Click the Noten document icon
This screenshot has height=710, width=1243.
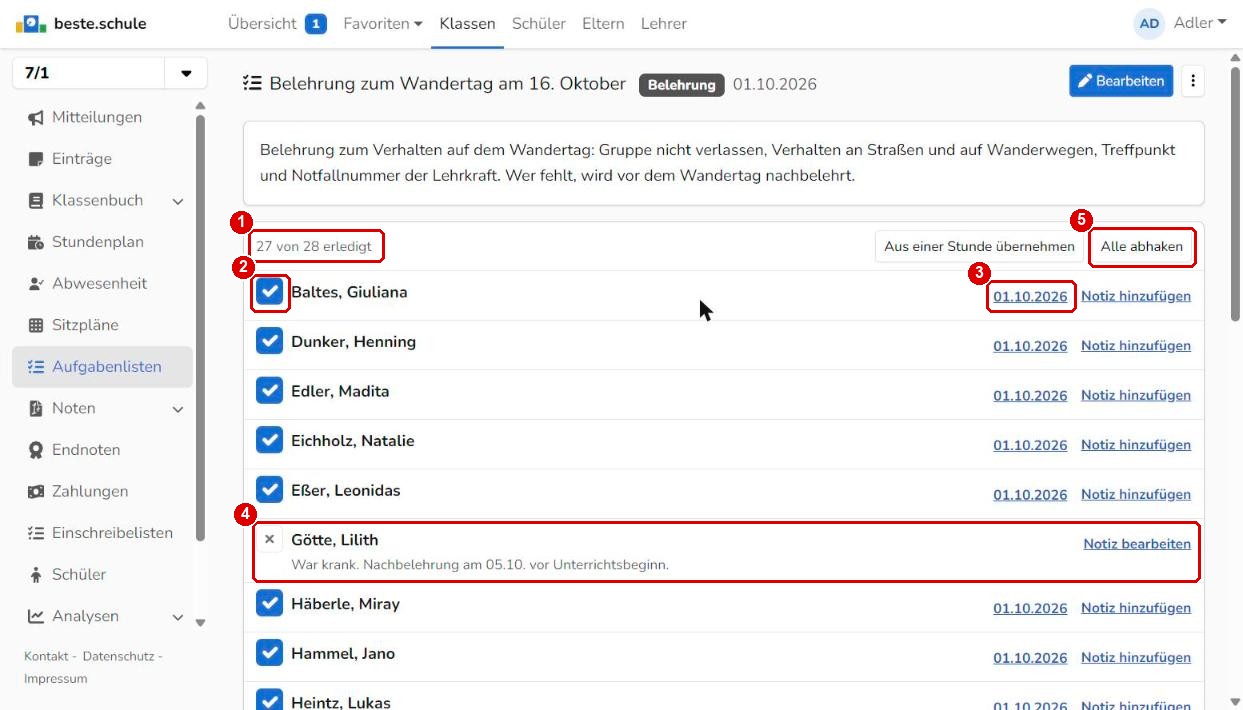pos(36,408)
